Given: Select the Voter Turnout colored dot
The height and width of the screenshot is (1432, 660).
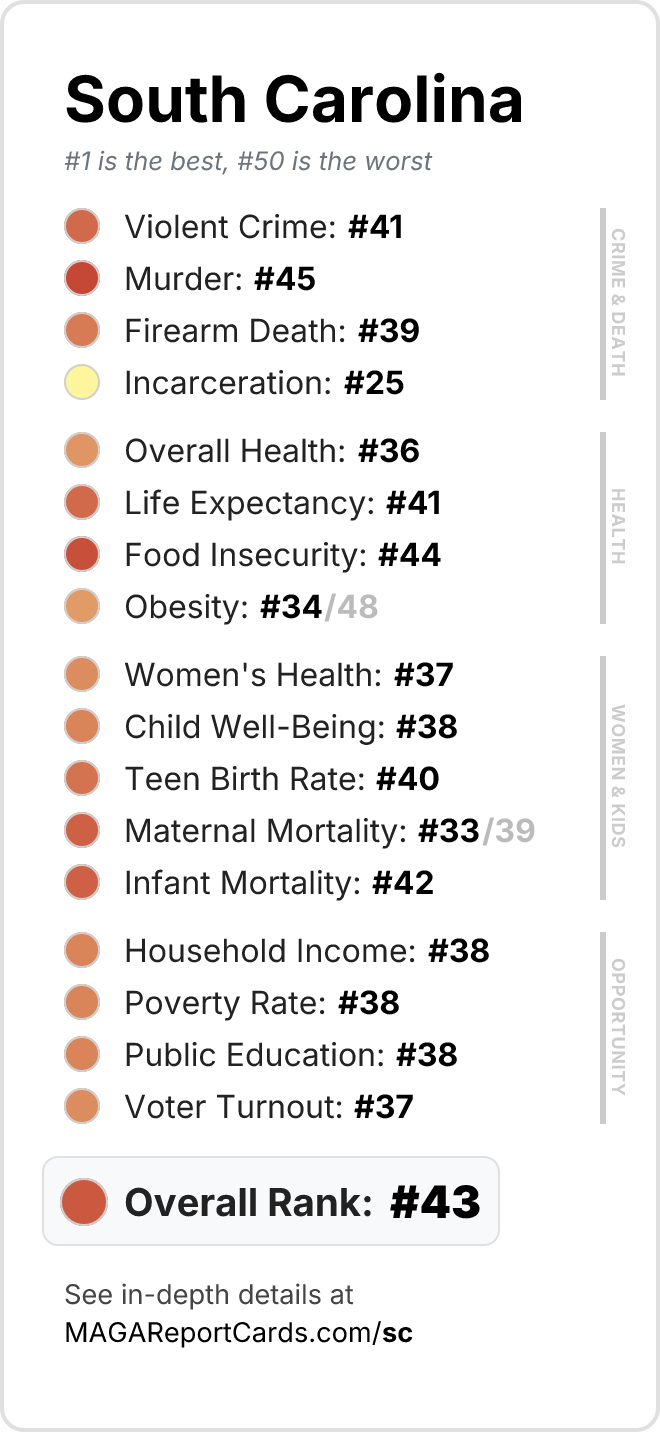Looking at the screenshot, I should (82, 1106).
